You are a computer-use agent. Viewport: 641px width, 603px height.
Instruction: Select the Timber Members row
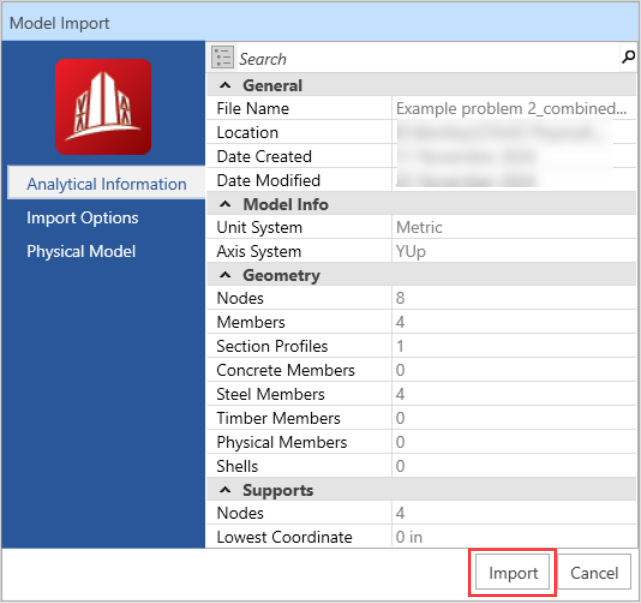coord(421,418)
